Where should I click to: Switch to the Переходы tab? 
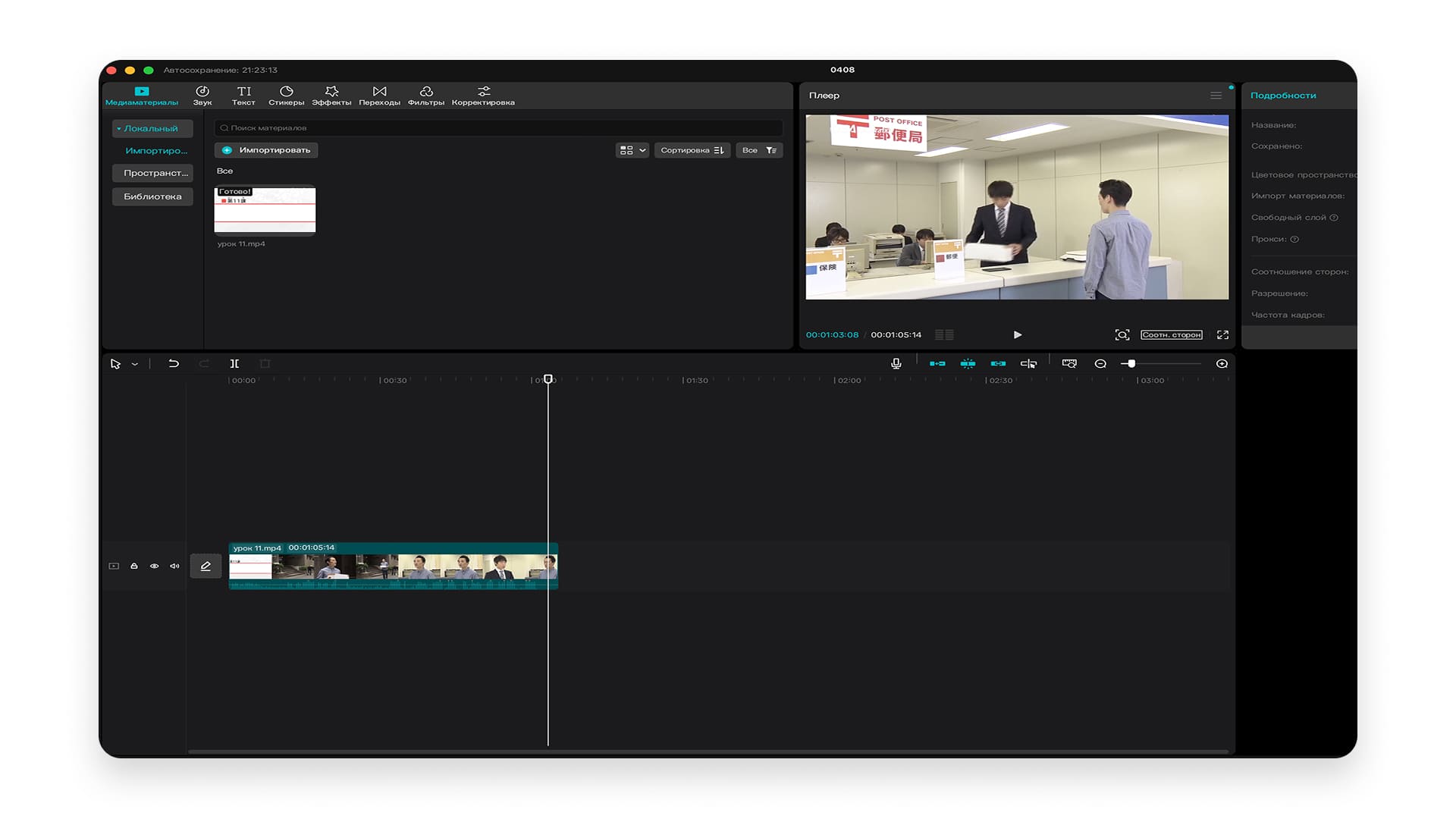point(379,96)
